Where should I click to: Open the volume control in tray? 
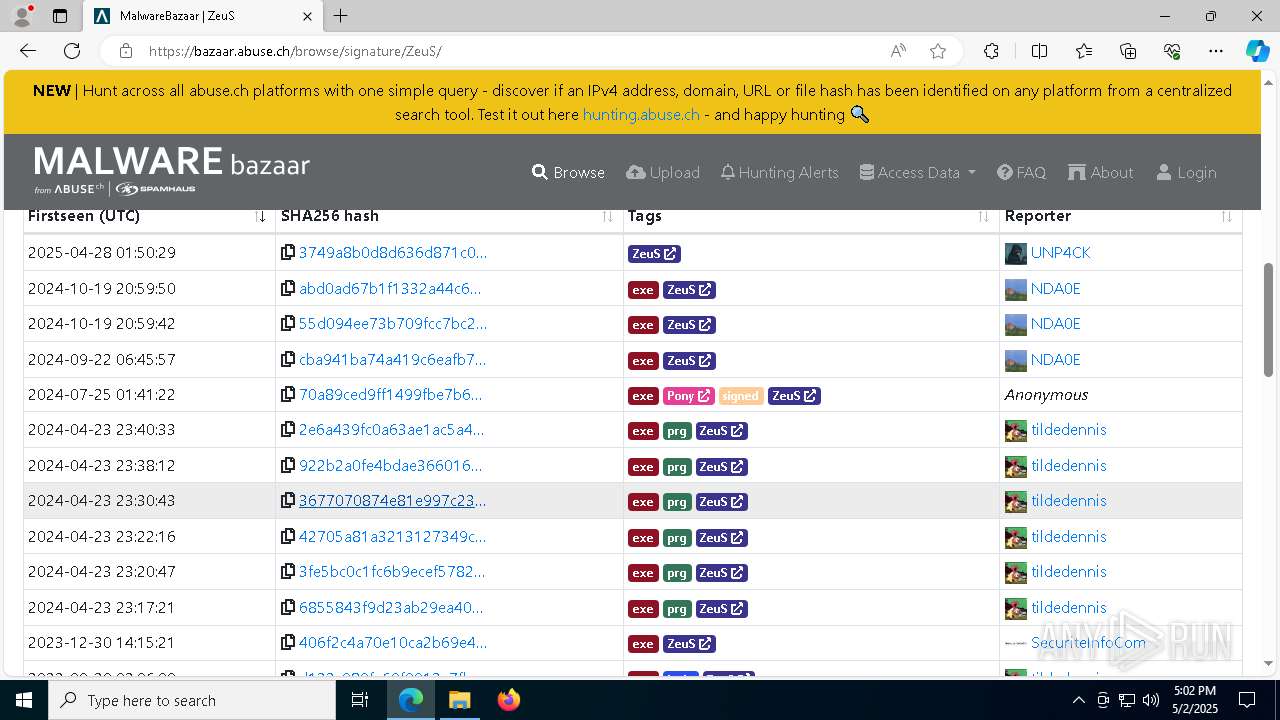[1151, 700]
